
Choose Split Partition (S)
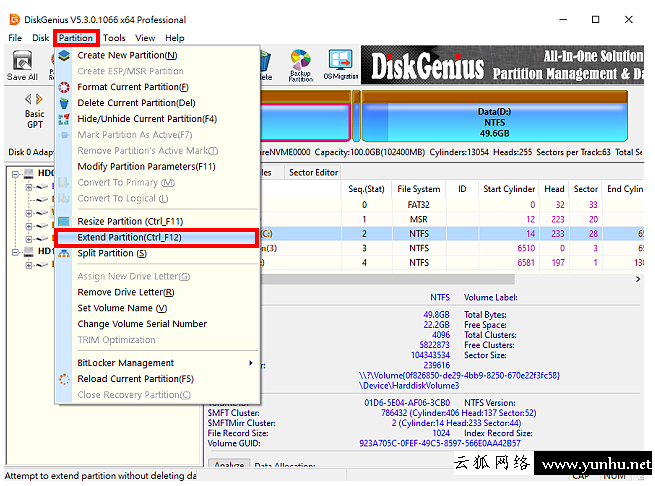[157, 253]
